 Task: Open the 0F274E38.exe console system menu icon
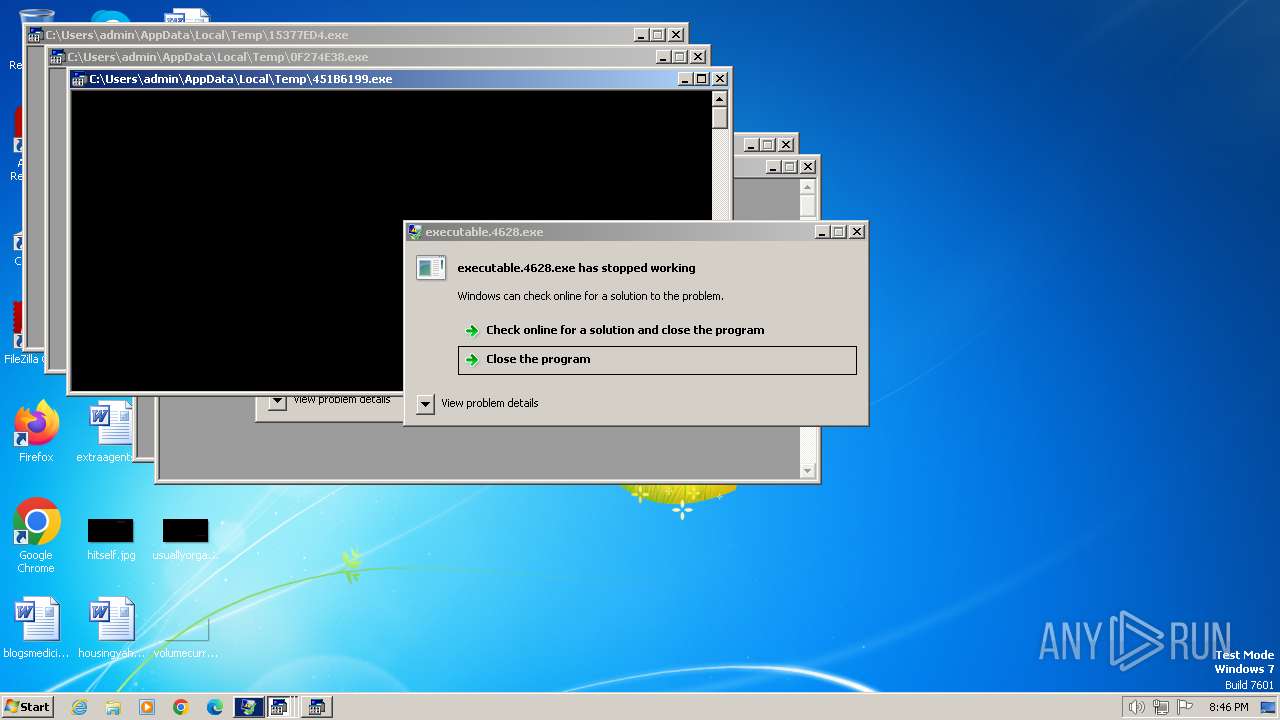[57, 58]
